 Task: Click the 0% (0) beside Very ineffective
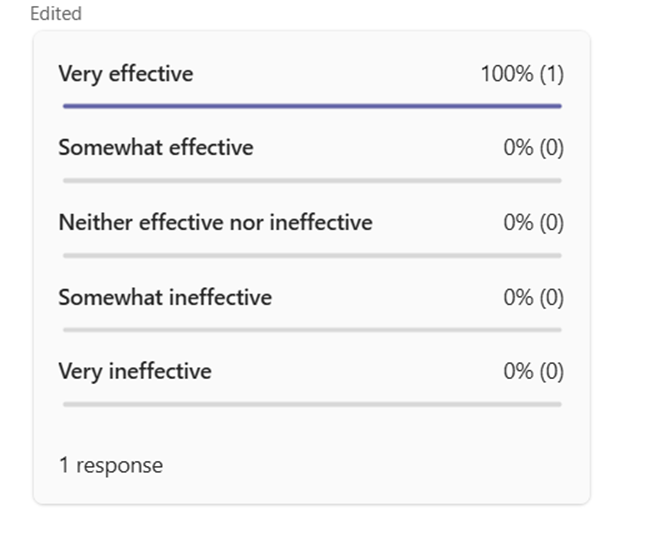tap(534, 372)
